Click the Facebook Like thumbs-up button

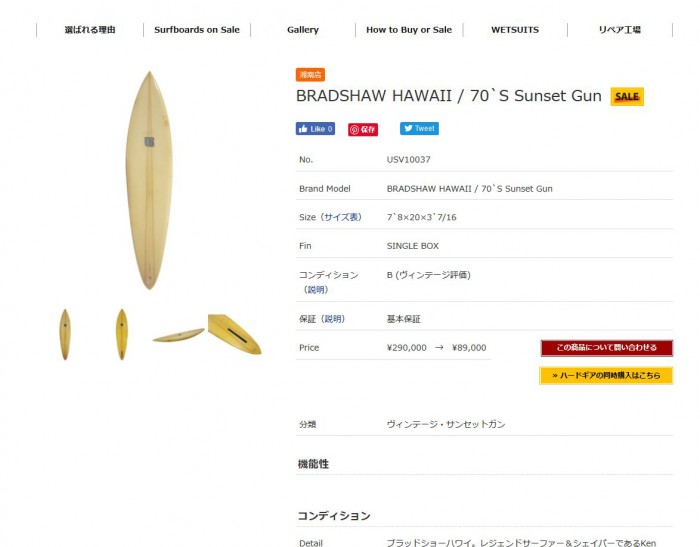click(x=315, y=129)
